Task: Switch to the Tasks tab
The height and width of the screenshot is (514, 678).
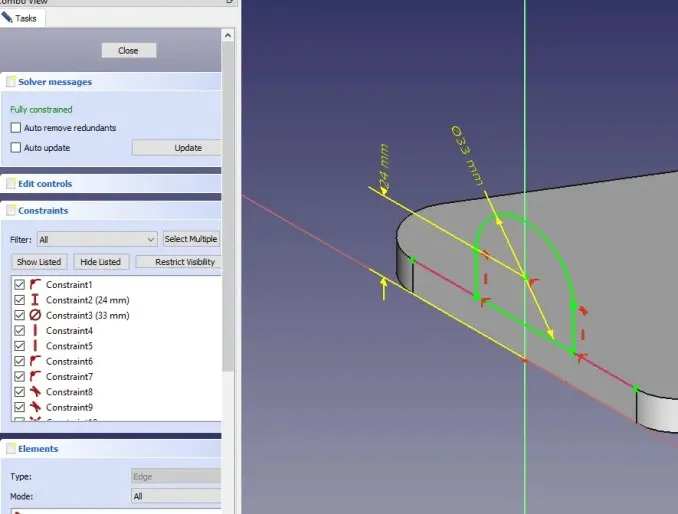Action: point(21,18)
